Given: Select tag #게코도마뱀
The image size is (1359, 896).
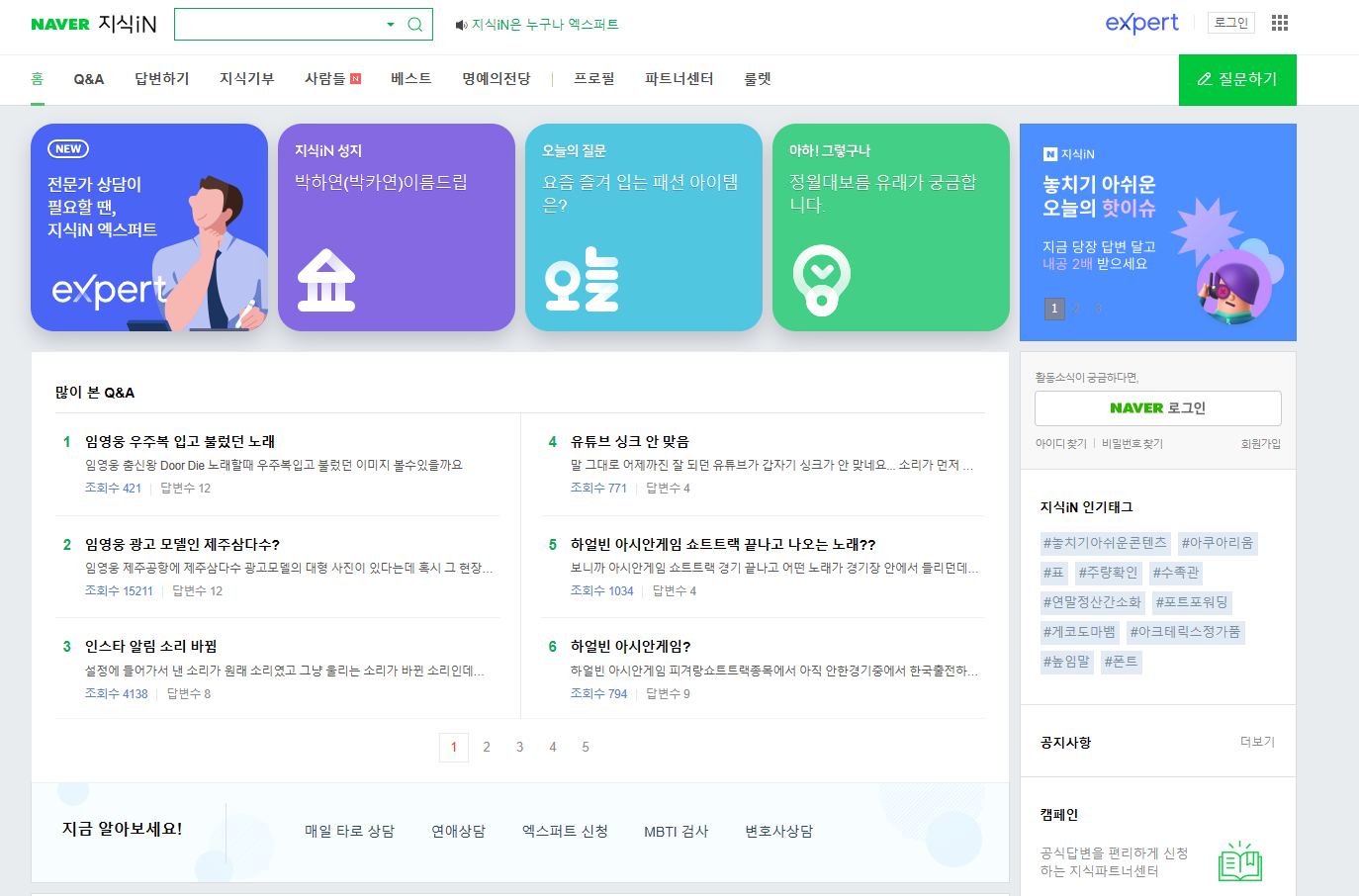Looking at the screenshot, I should pyautogui.click(x=1079, y=632).
